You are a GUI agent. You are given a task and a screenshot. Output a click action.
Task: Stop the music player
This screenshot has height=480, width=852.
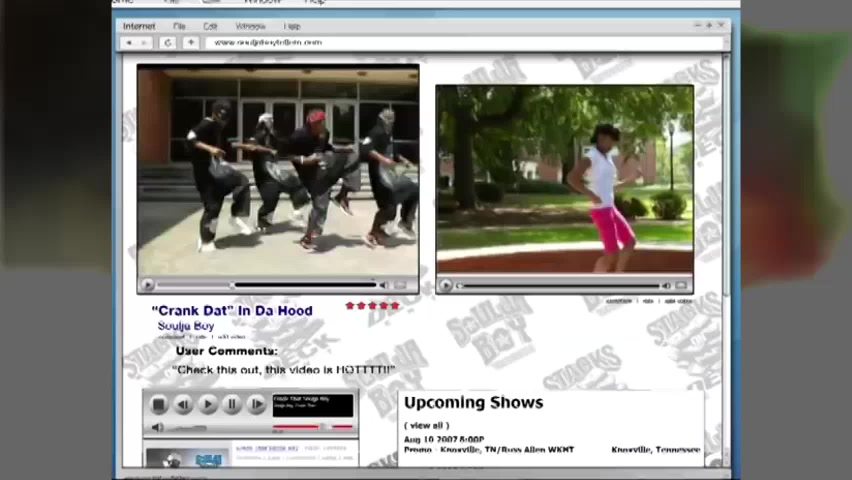click(x=159, y=404)
